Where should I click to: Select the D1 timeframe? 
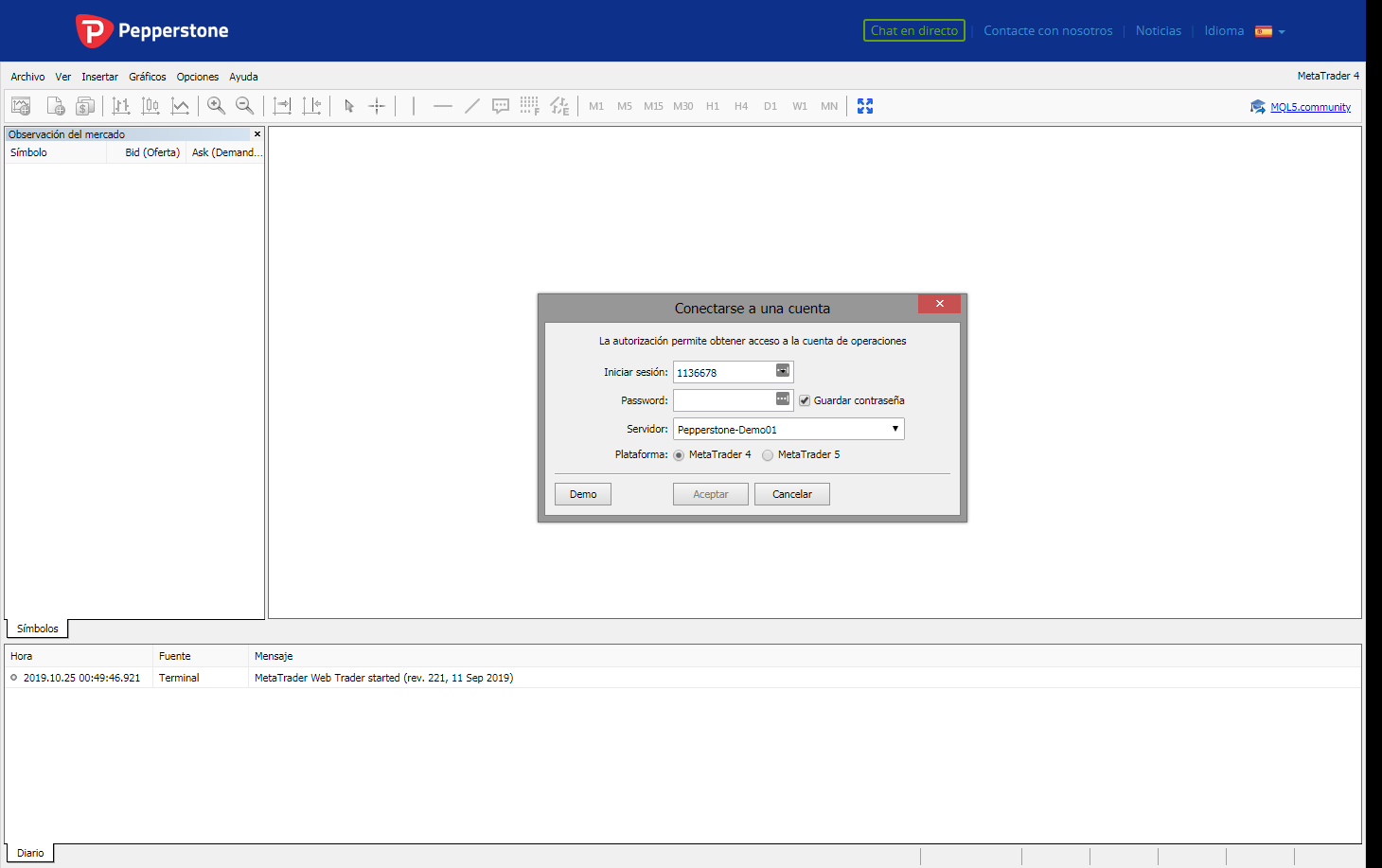point(771,106)
